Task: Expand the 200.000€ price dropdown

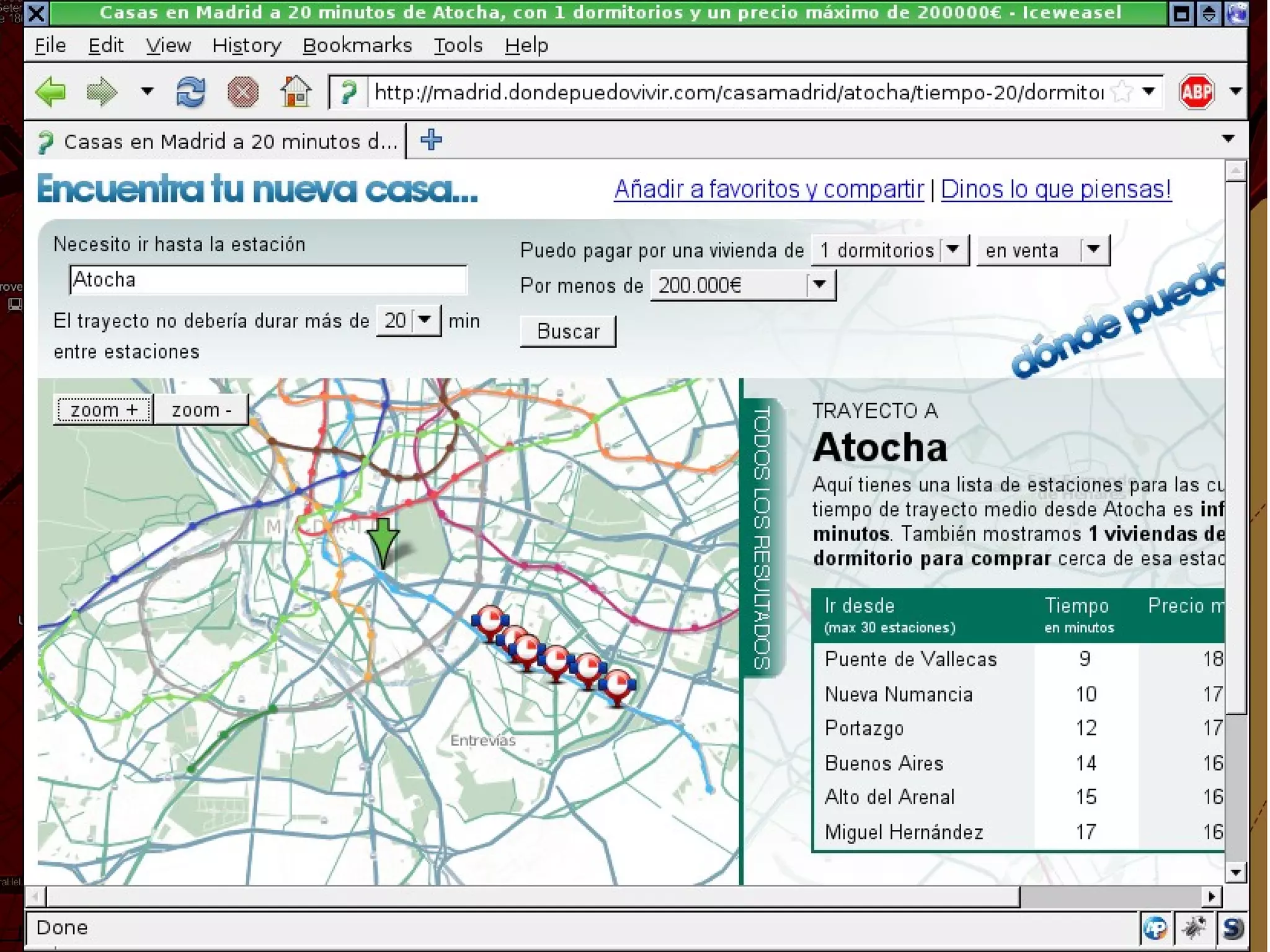Action: (820, 285)
